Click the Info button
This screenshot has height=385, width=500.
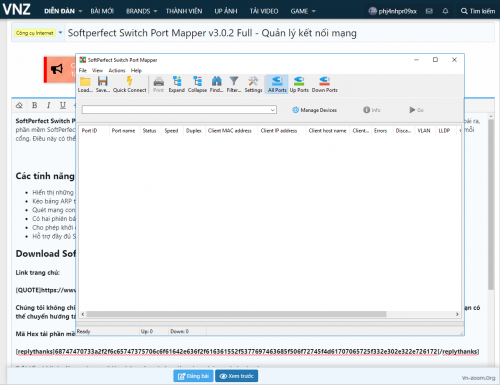pyautogui.click(x=372, y=110)
